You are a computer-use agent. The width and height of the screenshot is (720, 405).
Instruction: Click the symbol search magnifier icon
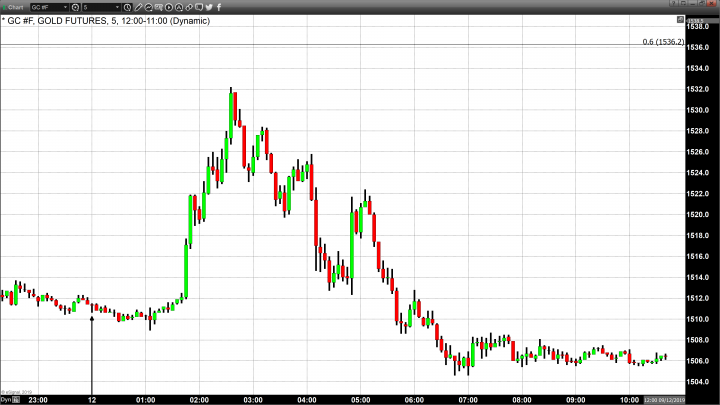75,7
